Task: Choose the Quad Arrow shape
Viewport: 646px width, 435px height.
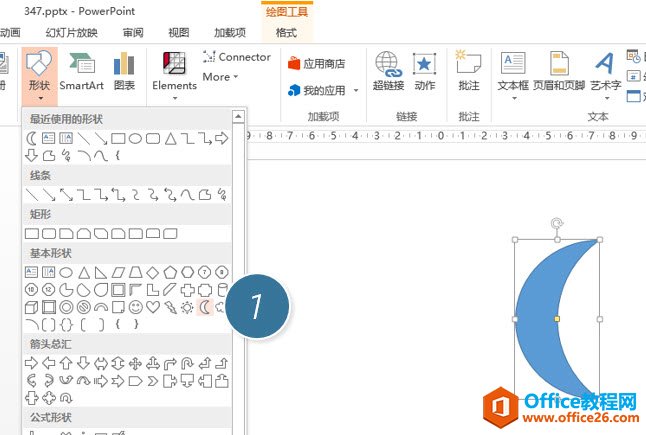Action: pos(136,363)
